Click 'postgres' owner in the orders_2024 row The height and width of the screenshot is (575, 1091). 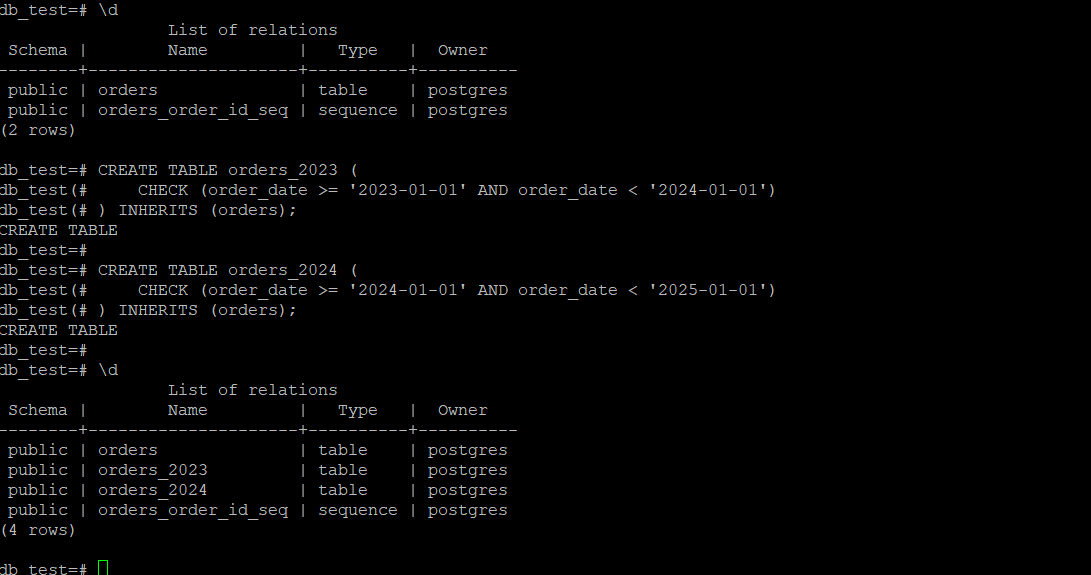[468, 490]
